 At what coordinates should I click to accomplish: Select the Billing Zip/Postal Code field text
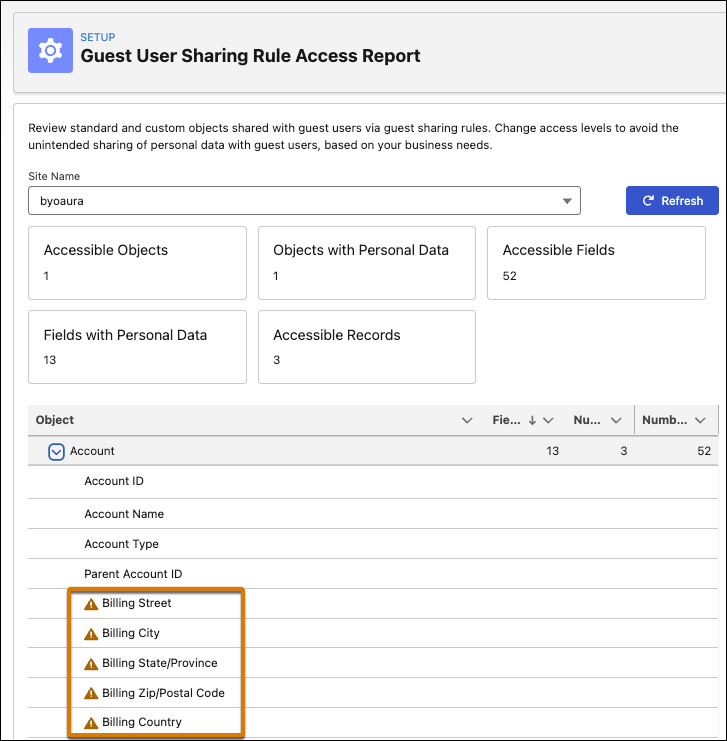[x=164, y=693]
